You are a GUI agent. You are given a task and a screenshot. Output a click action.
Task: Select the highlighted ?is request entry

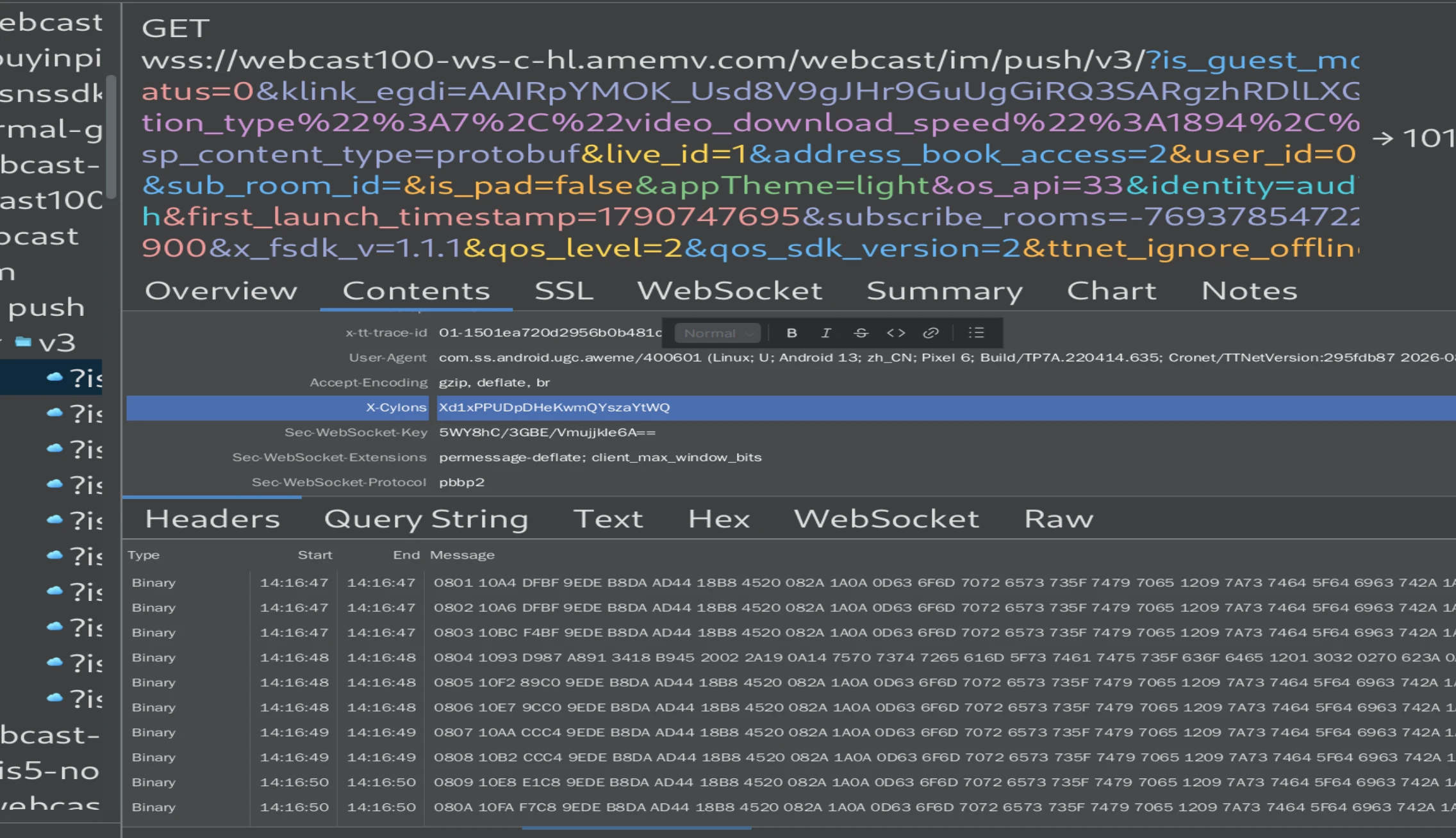tap(51, 377)
